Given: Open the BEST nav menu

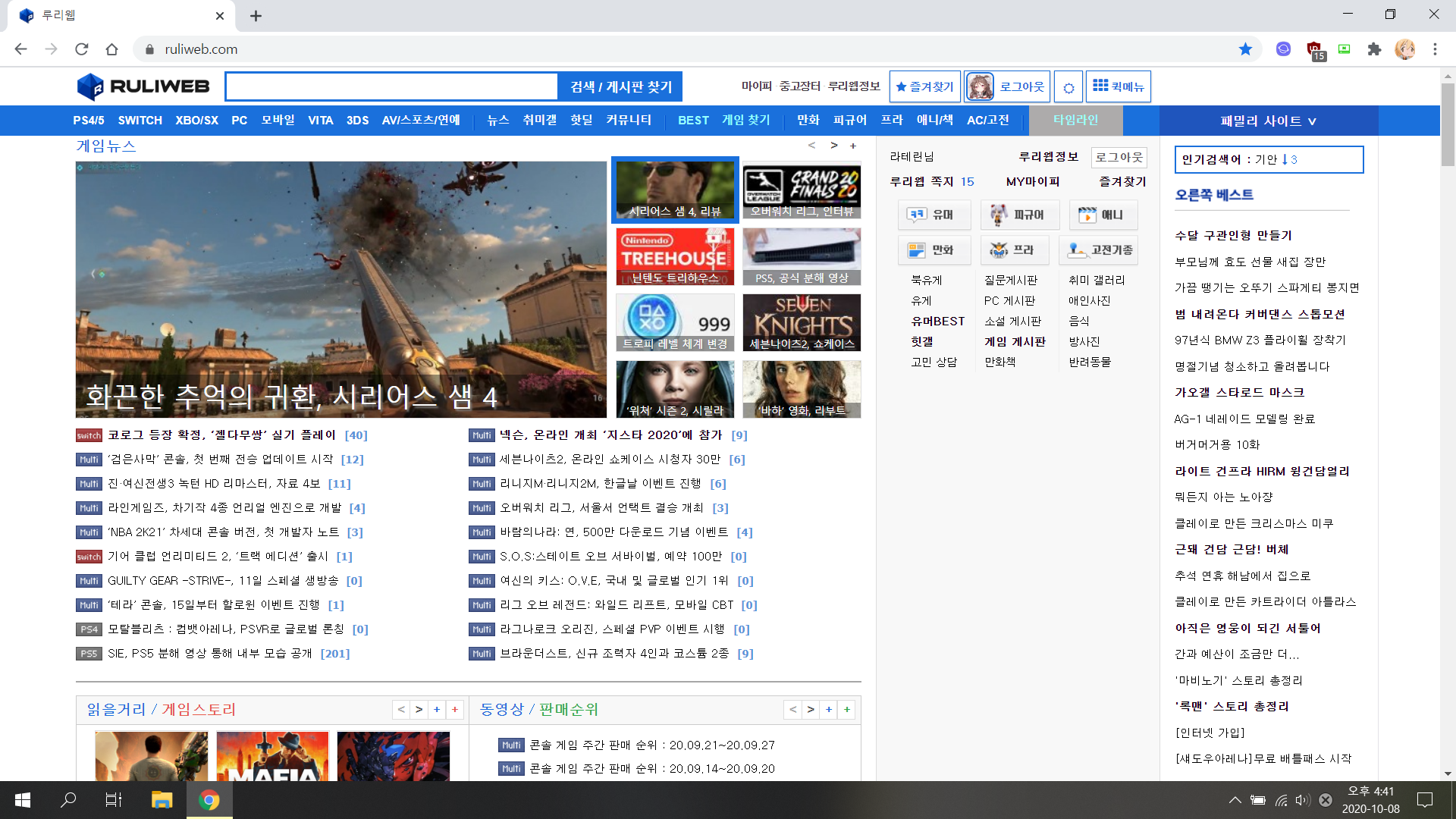Looking at the screenshot, I should coord(693,121).
